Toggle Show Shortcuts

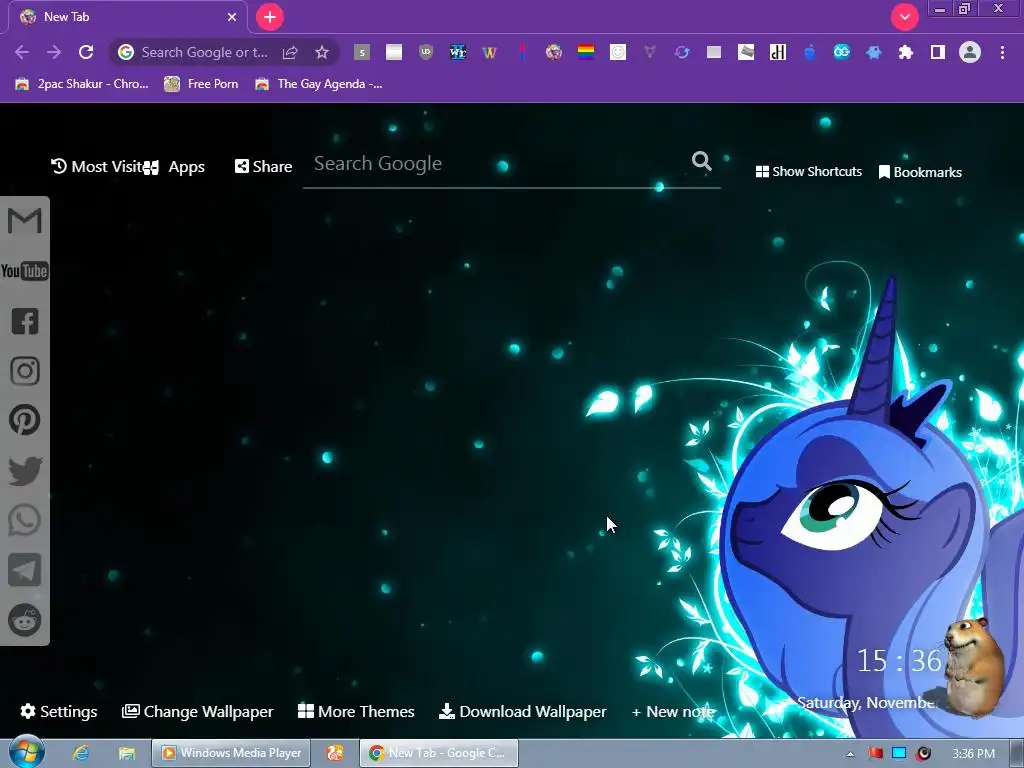(x=808, y=172)
